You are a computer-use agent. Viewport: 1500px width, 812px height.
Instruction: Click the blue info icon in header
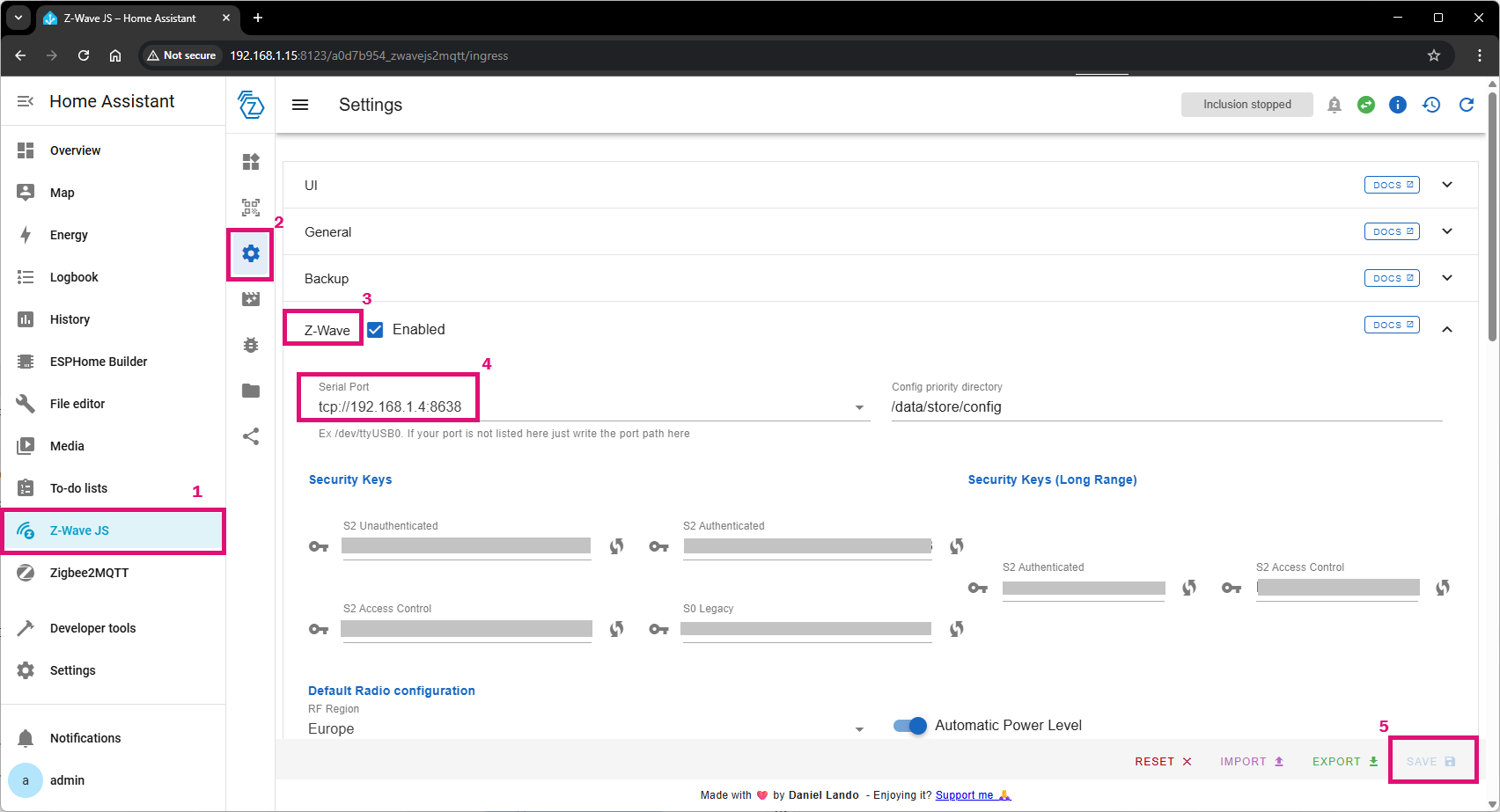pyautogui.click(x=1397, y=105)
